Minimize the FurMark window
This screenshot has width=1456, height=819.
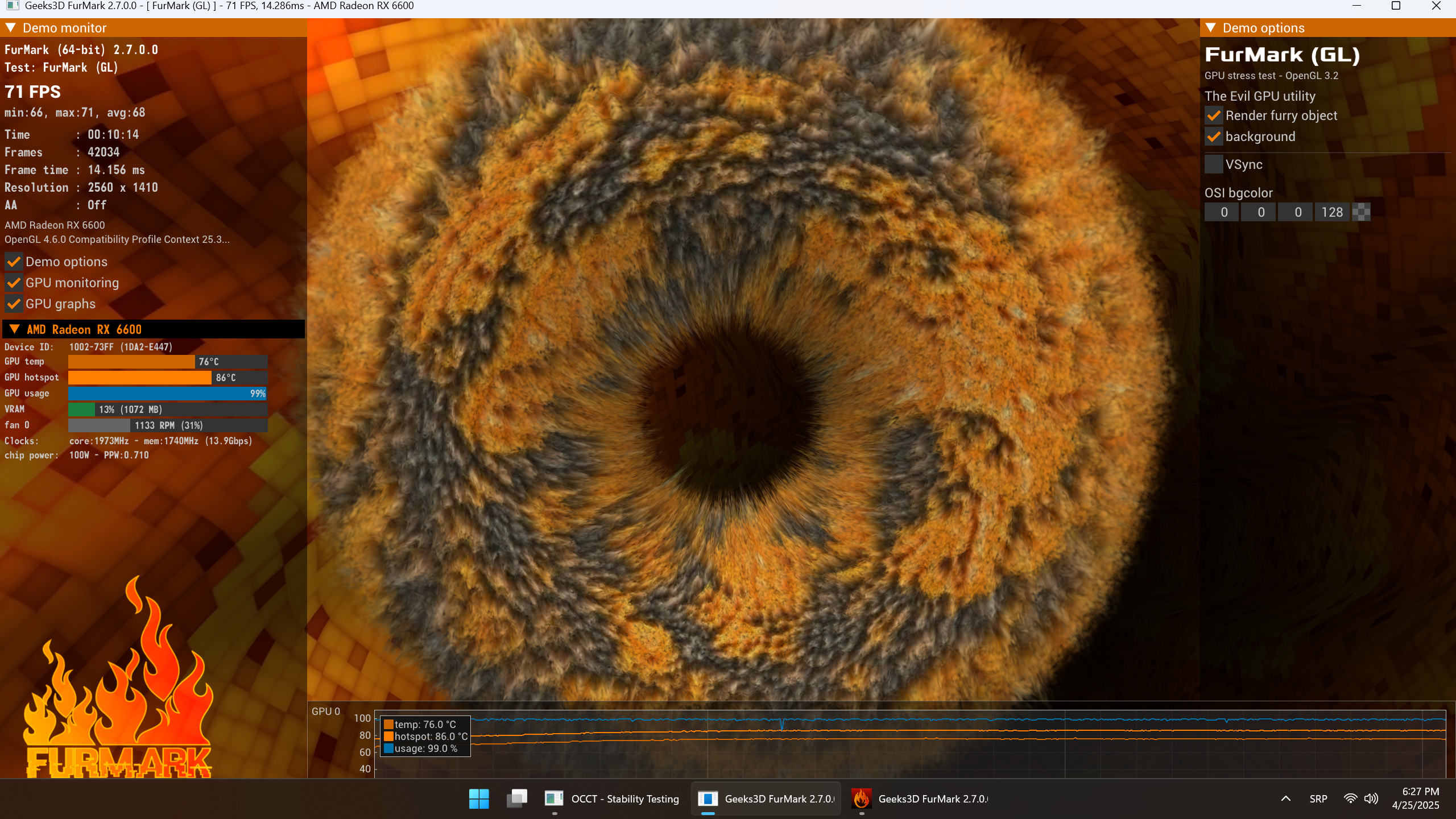(x=1356, y=6)
